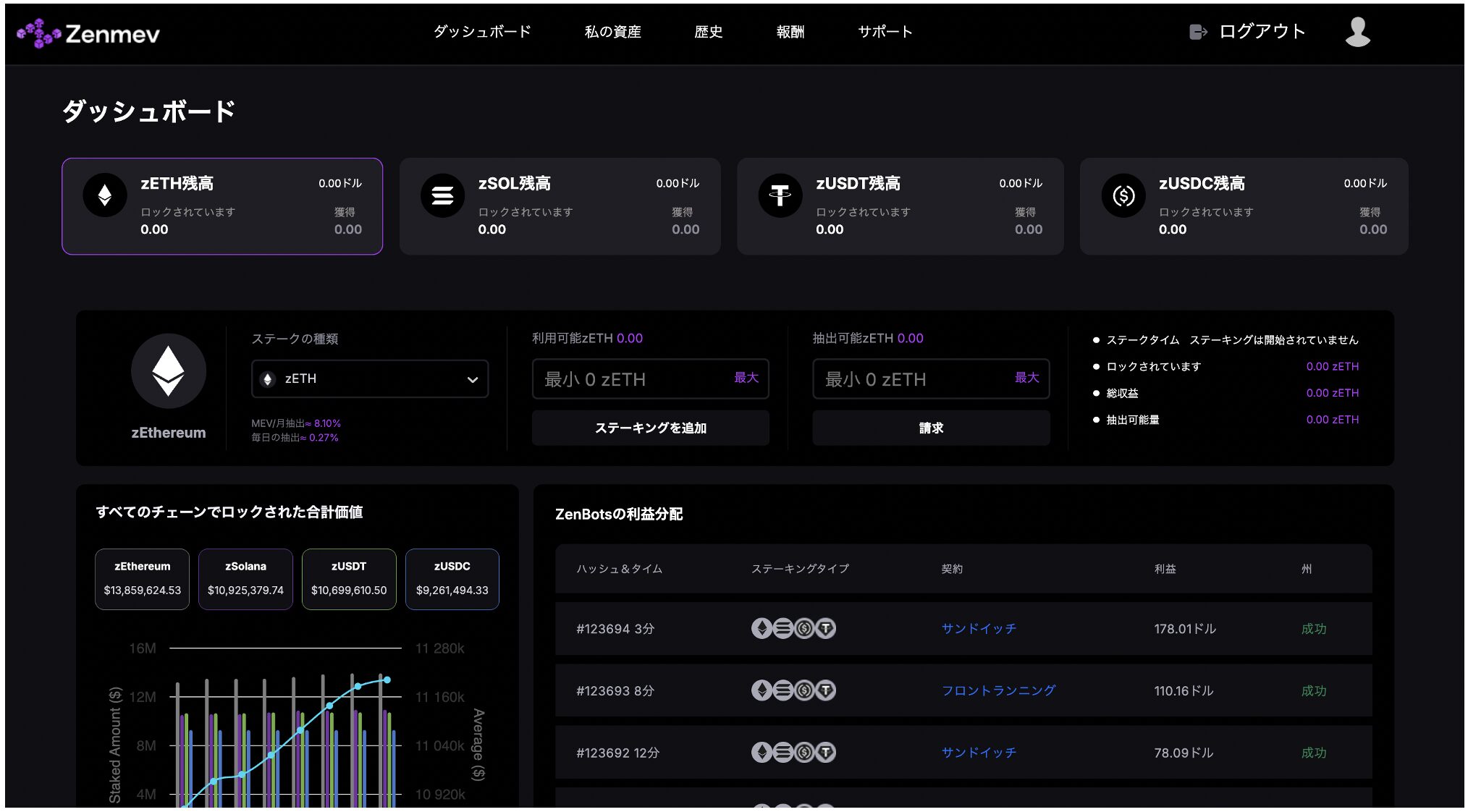Click Ethereum coin icon in row #123693
The width and height of the screenshot is (1468, 812).
pos(762,690)
